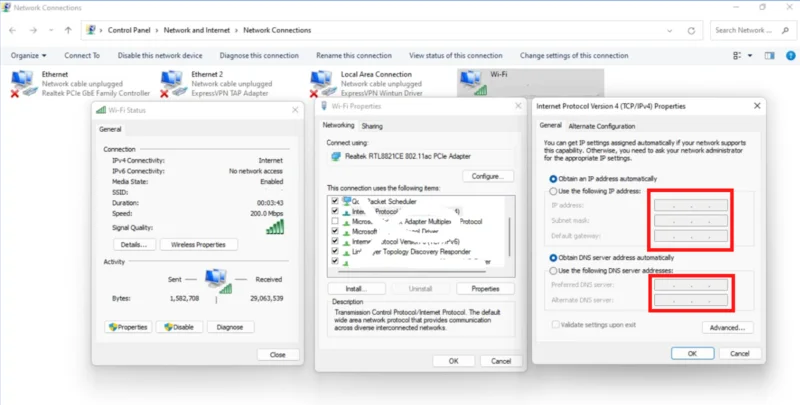Open the Help question mark icon
Screen dimensions: 800x405
789,55
